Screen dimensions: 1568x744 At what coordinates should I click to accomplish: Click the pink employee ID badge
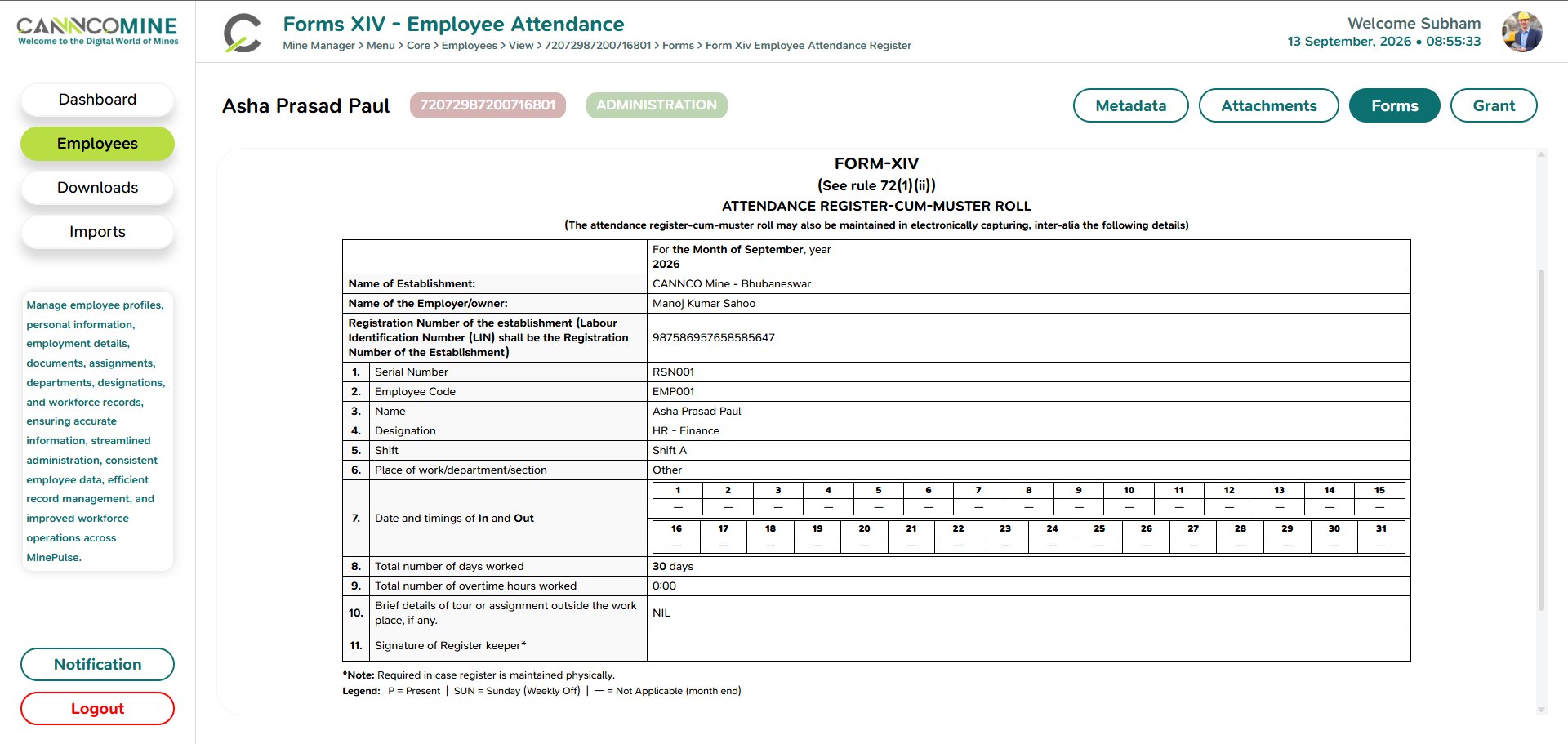tap(488, 105)
